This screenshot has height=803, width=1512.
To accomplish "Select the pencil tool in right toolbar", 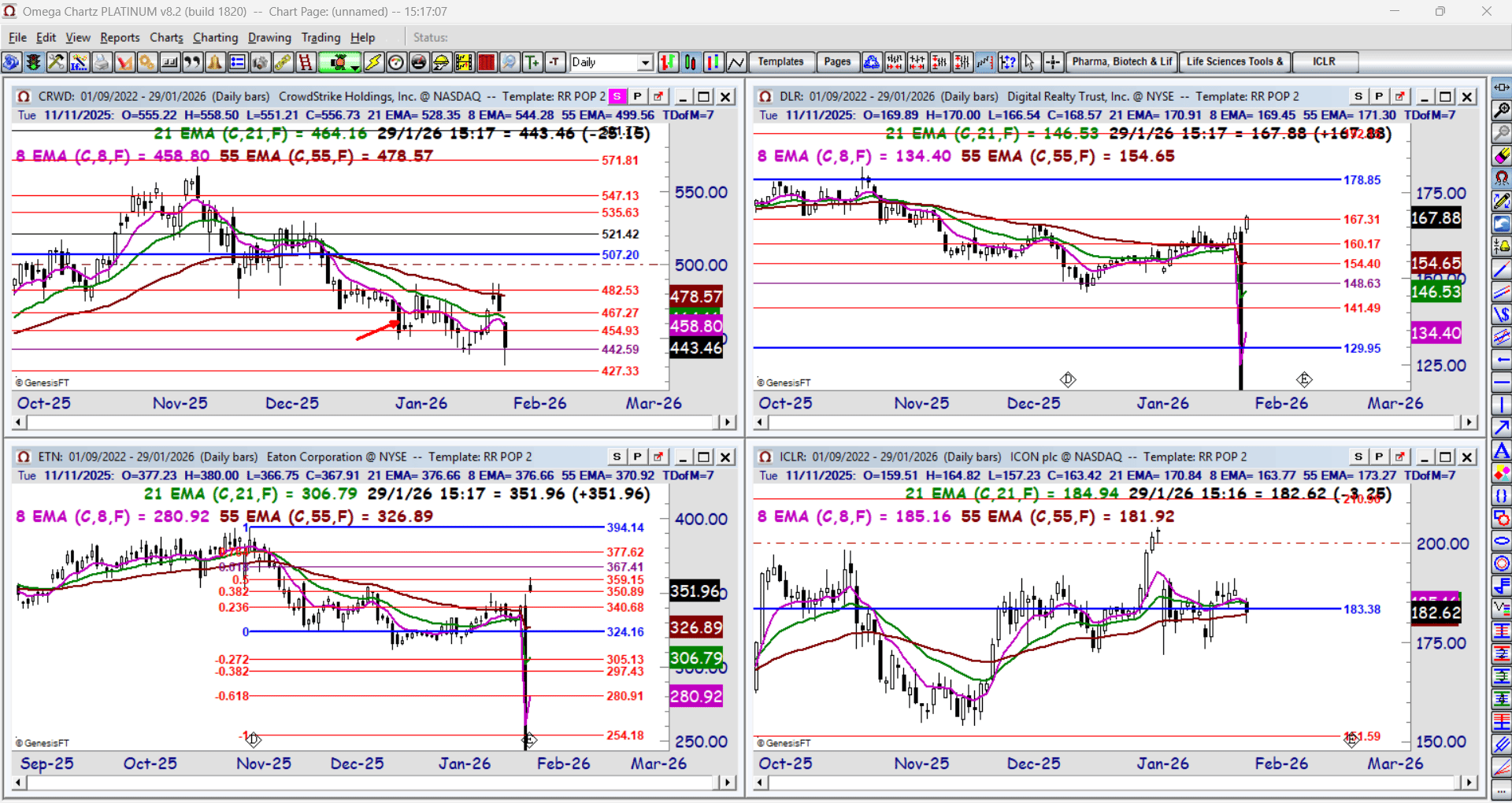I will [1502, 202].
